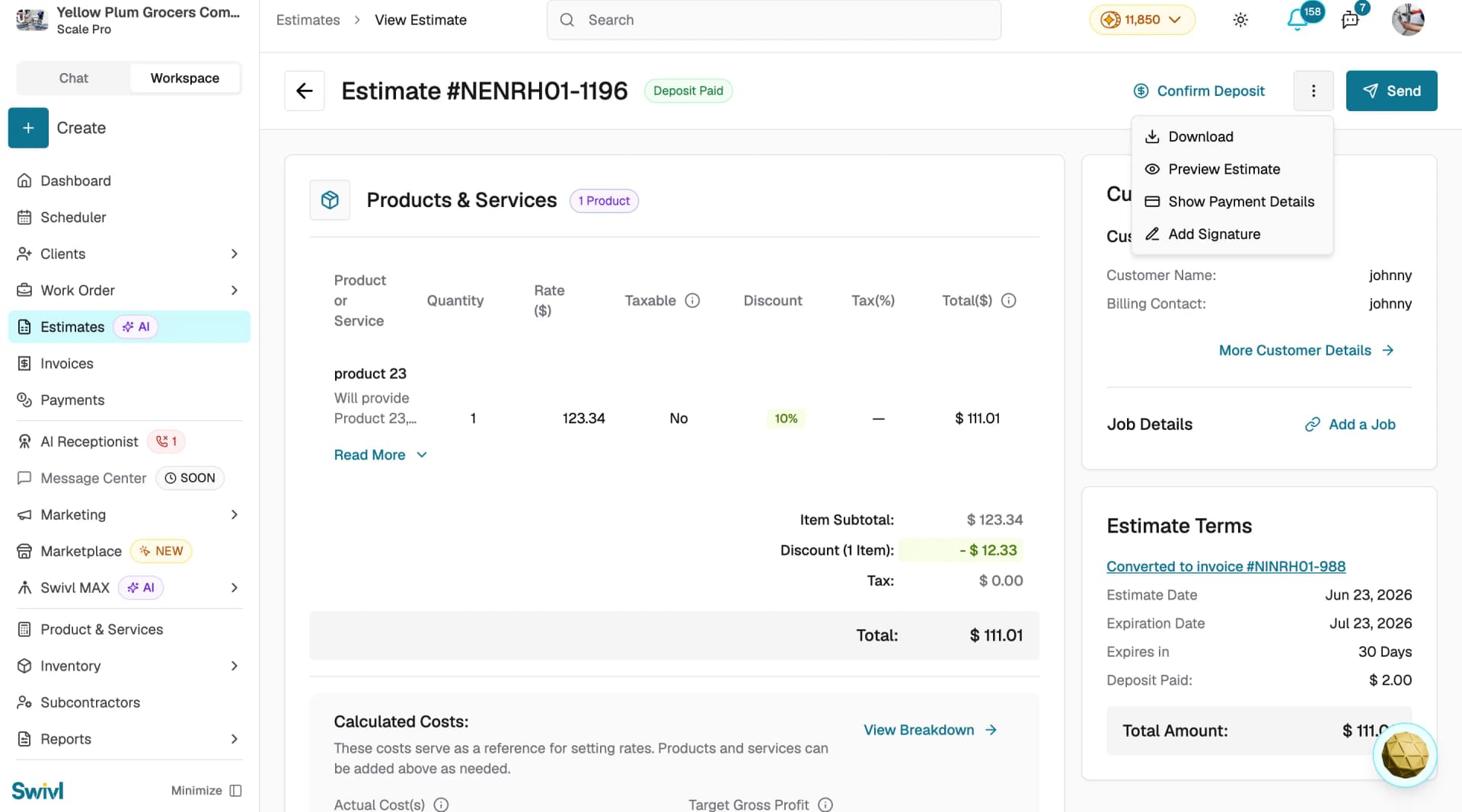Choose Add Signature from the menu
This screenshot has height=812, width=1462.
pyautogui.click(x=1232, y=234)
